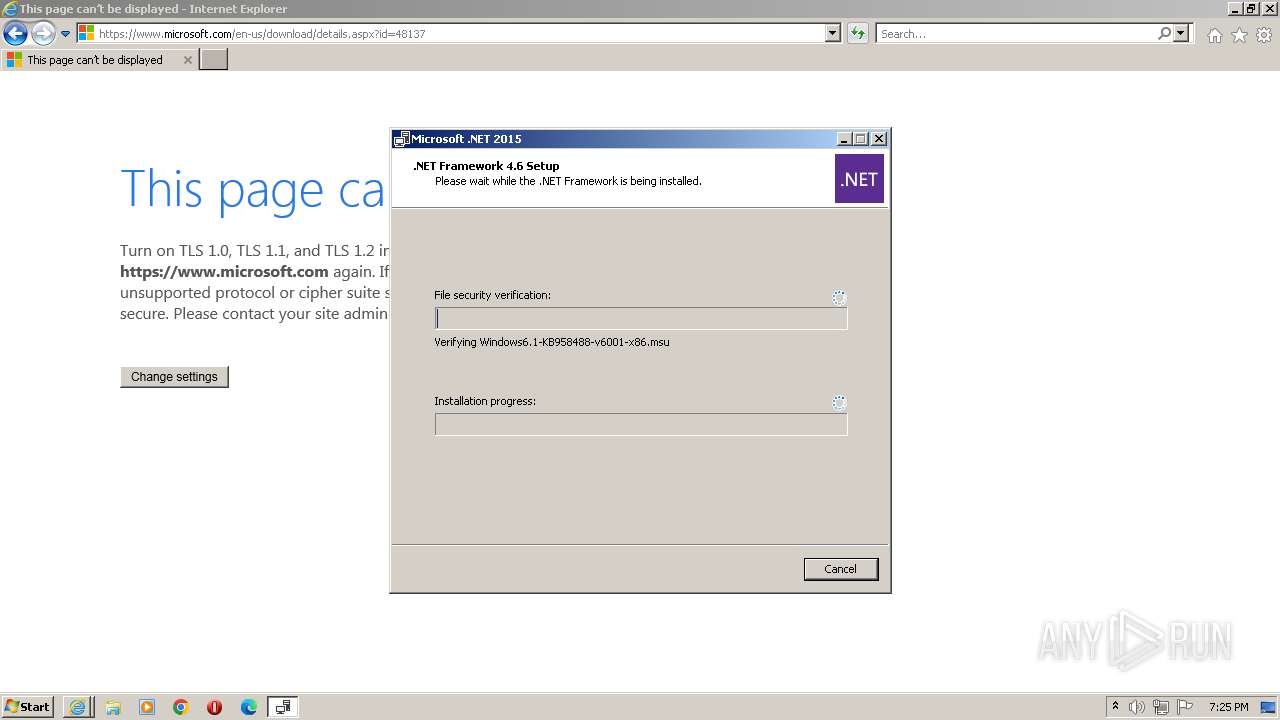Expand the address bar autocomplete dropdown
This screenshot has width=1280, height=720.
(833, 33)
